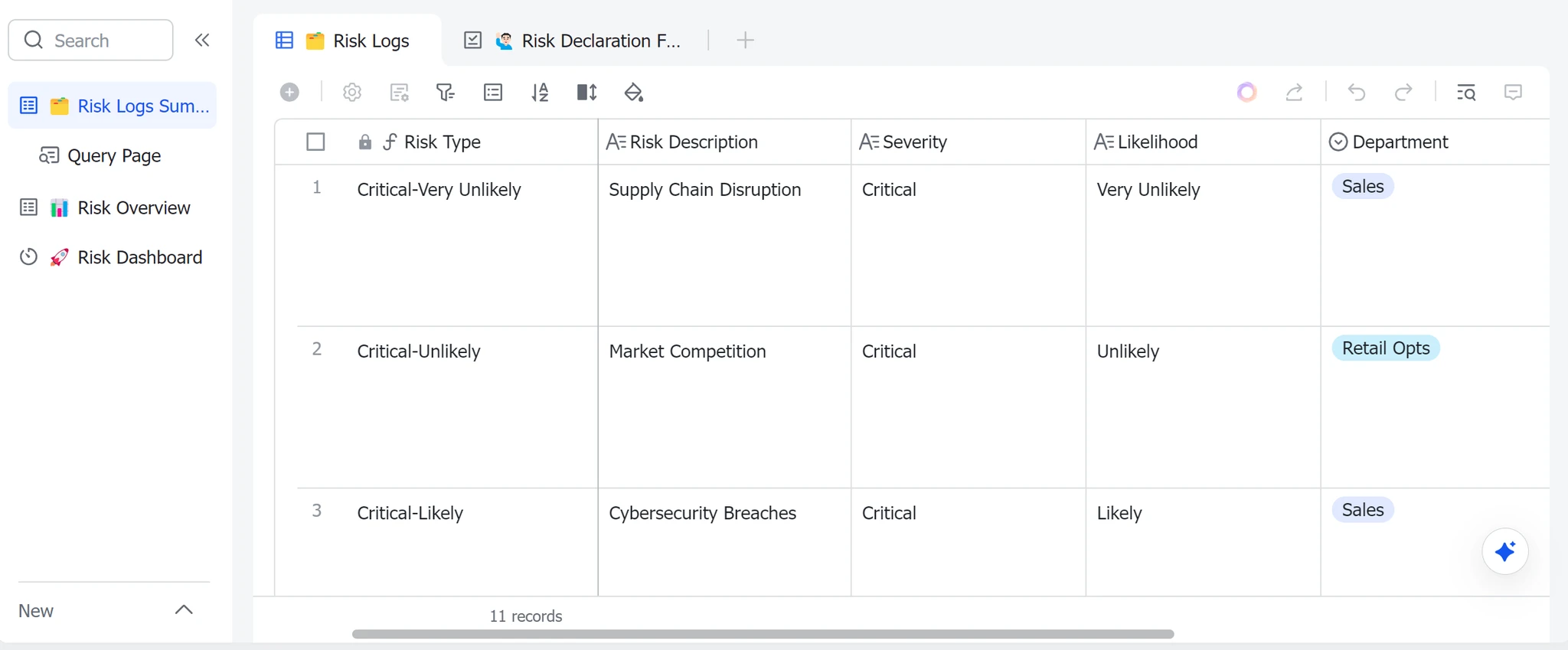Open the find records icon

click(x=1466, y=93)
